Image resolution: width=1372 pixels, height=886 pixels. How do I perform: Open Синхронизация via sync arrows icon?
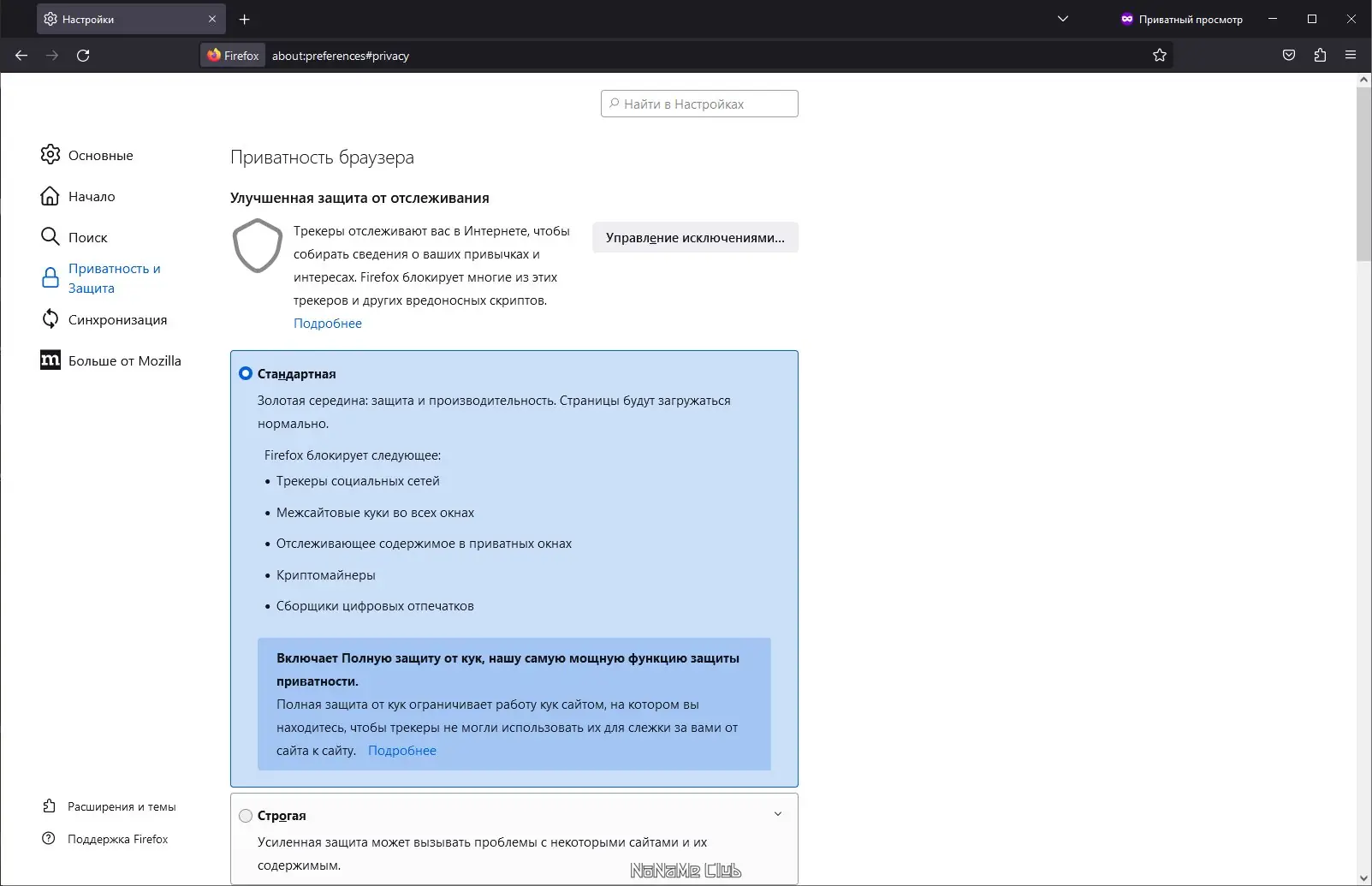pyautogui.click(x=50, y=319)
